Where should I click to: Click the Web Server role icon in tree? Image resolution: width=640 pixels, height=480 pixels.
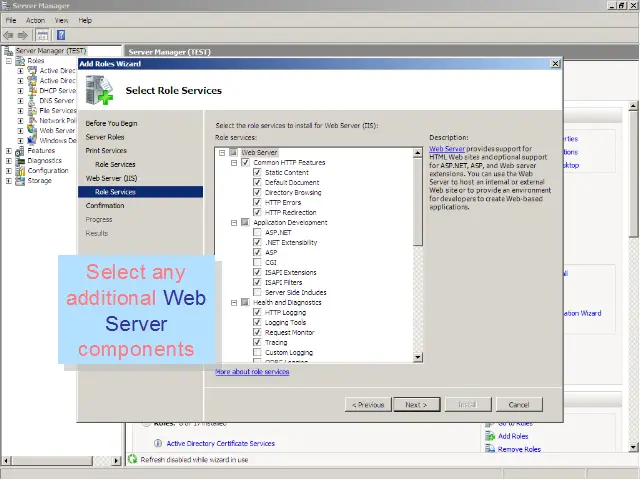click(x=32, y=130)
